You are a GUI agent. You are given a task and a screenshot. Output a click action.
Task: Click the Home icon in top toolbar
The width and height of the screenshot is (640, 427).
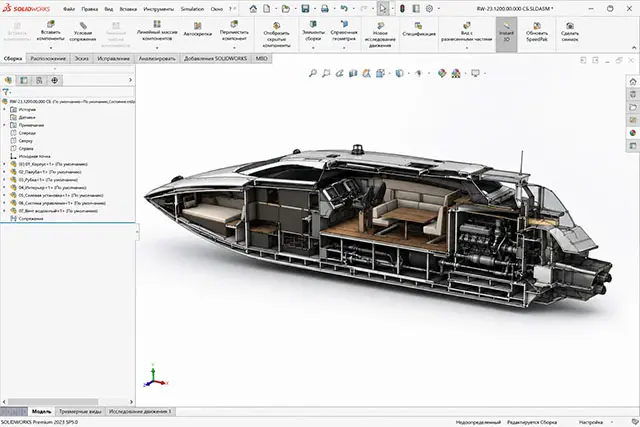253,9
